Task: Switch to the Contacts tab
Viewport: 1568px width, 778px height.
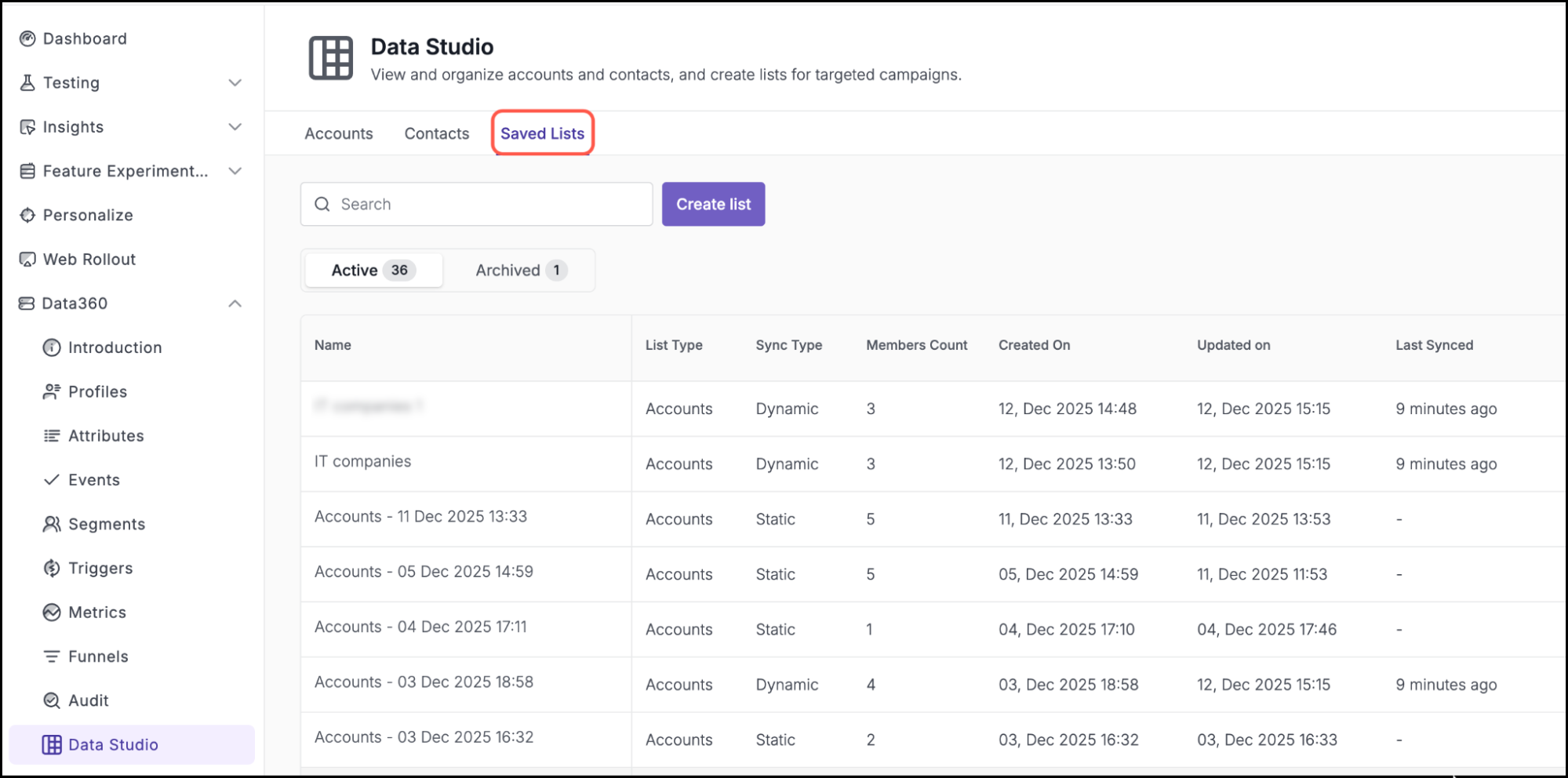Action: point(436,133)
